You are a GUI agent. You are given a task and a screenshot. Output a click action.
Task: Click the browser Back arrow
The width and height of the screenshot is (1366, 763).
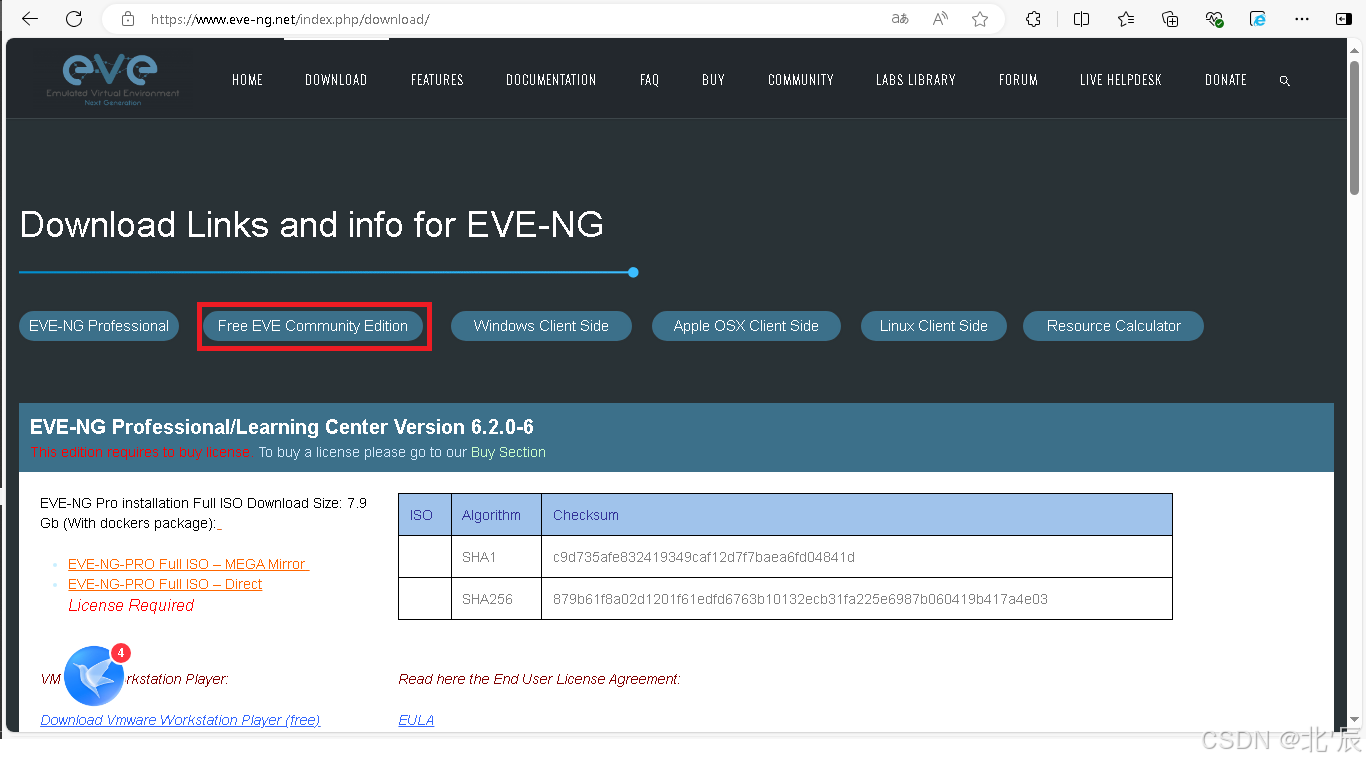30,19
